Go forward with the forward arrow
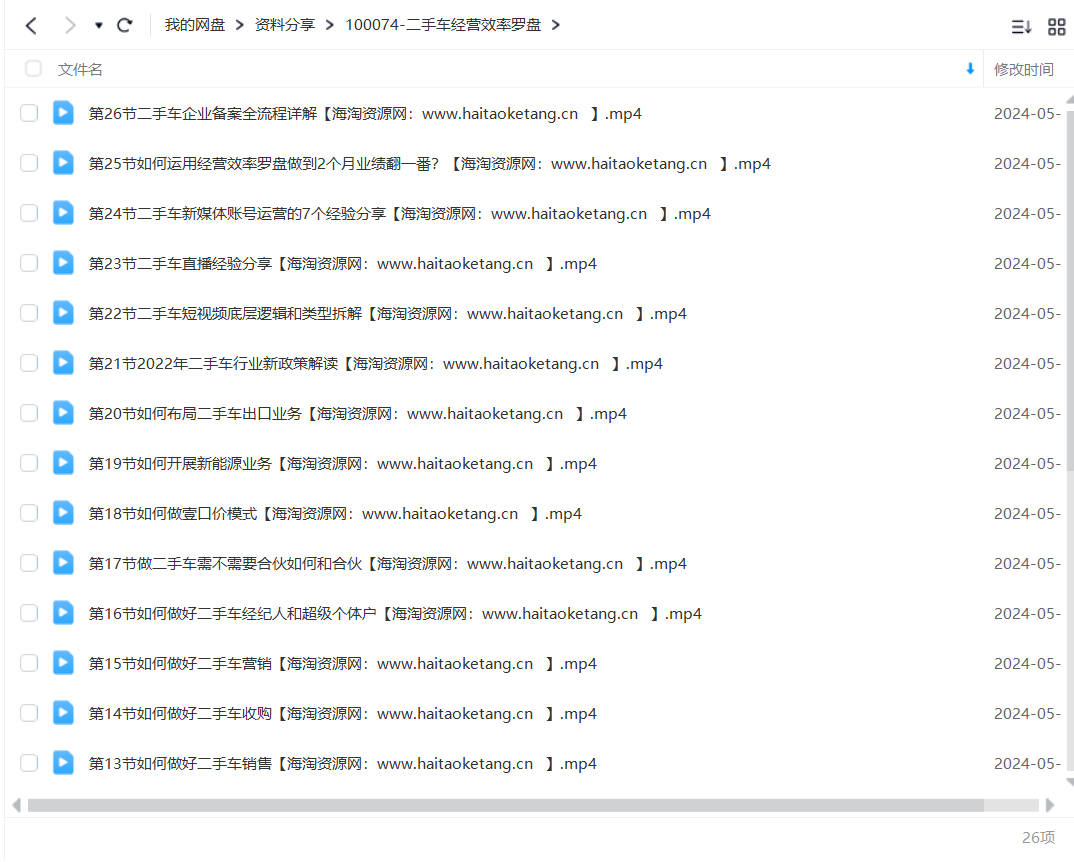This screenshot has height=862, width=1074. pos(69,25)
